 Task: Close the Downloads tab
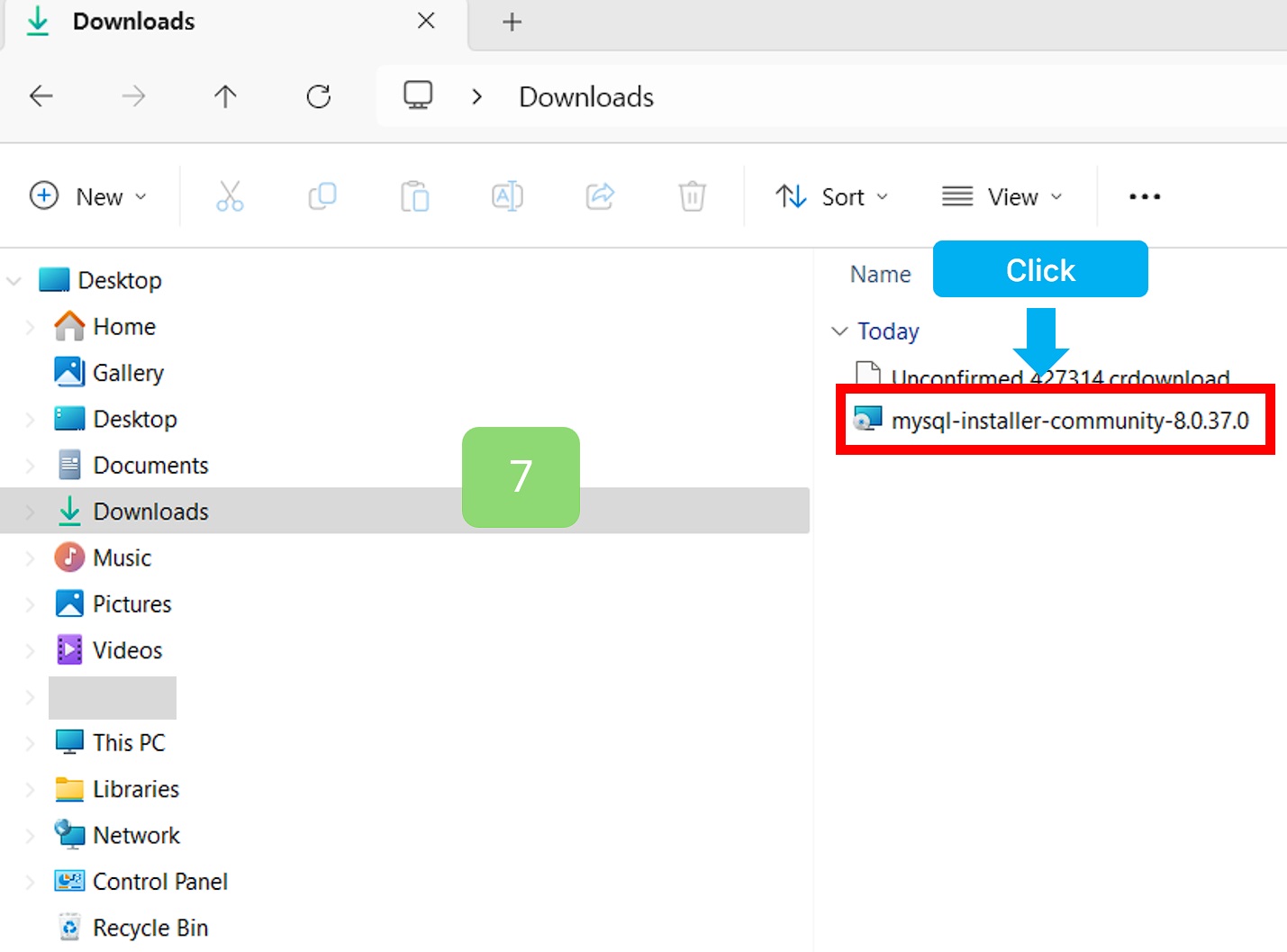(x=426, y=21)
